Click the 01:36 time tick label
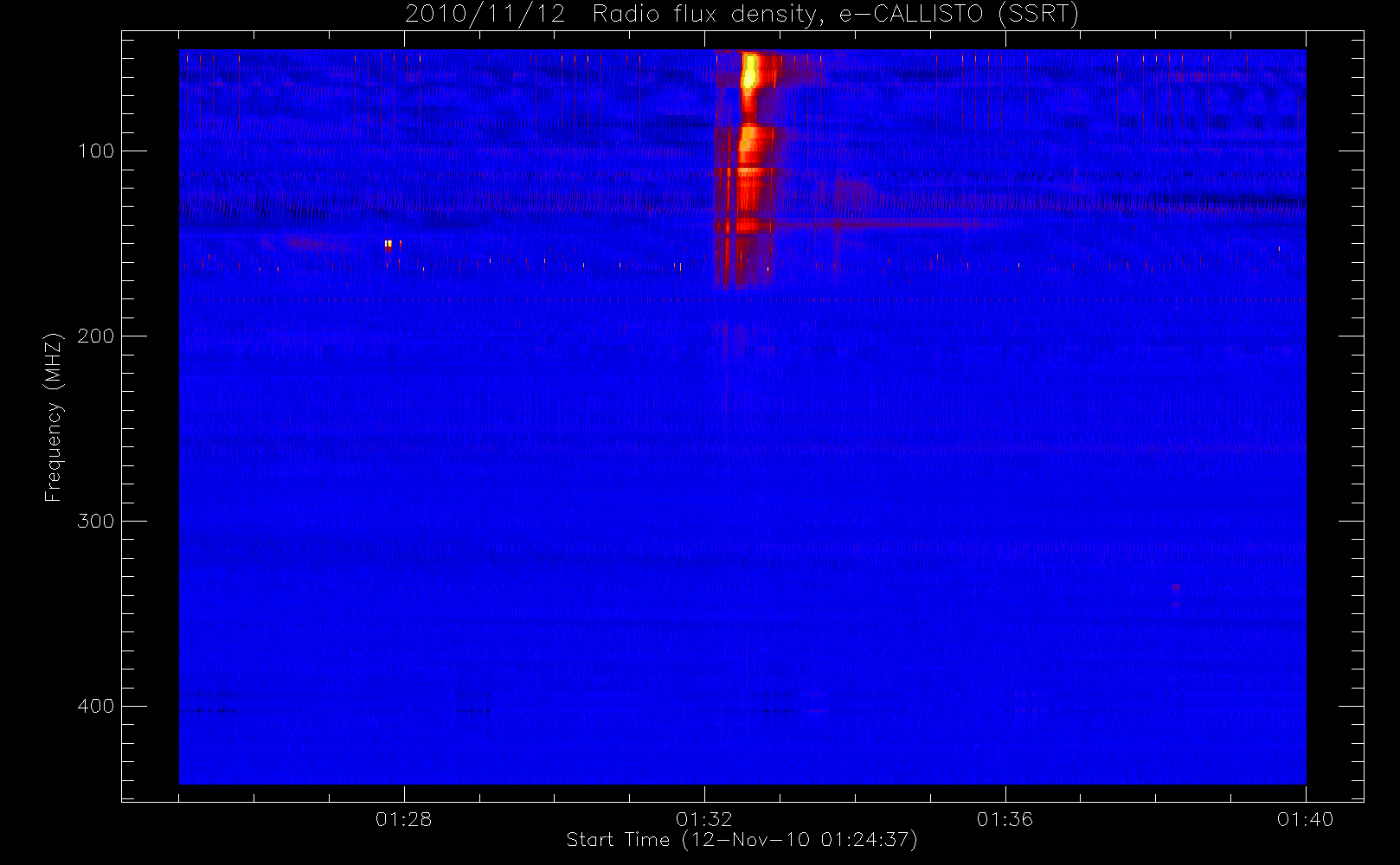This screenshot has height=865, width=1400. click(x=1005, y=819)
